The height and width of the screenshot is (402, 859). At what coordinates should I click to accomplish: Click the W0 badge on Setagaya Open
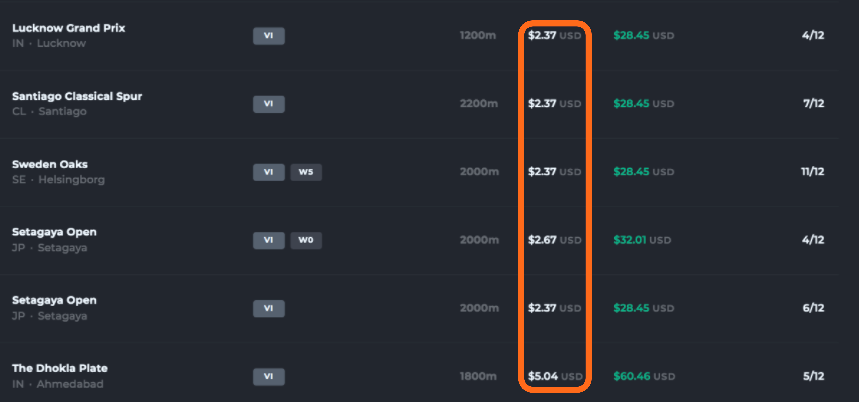pos(306,240)
